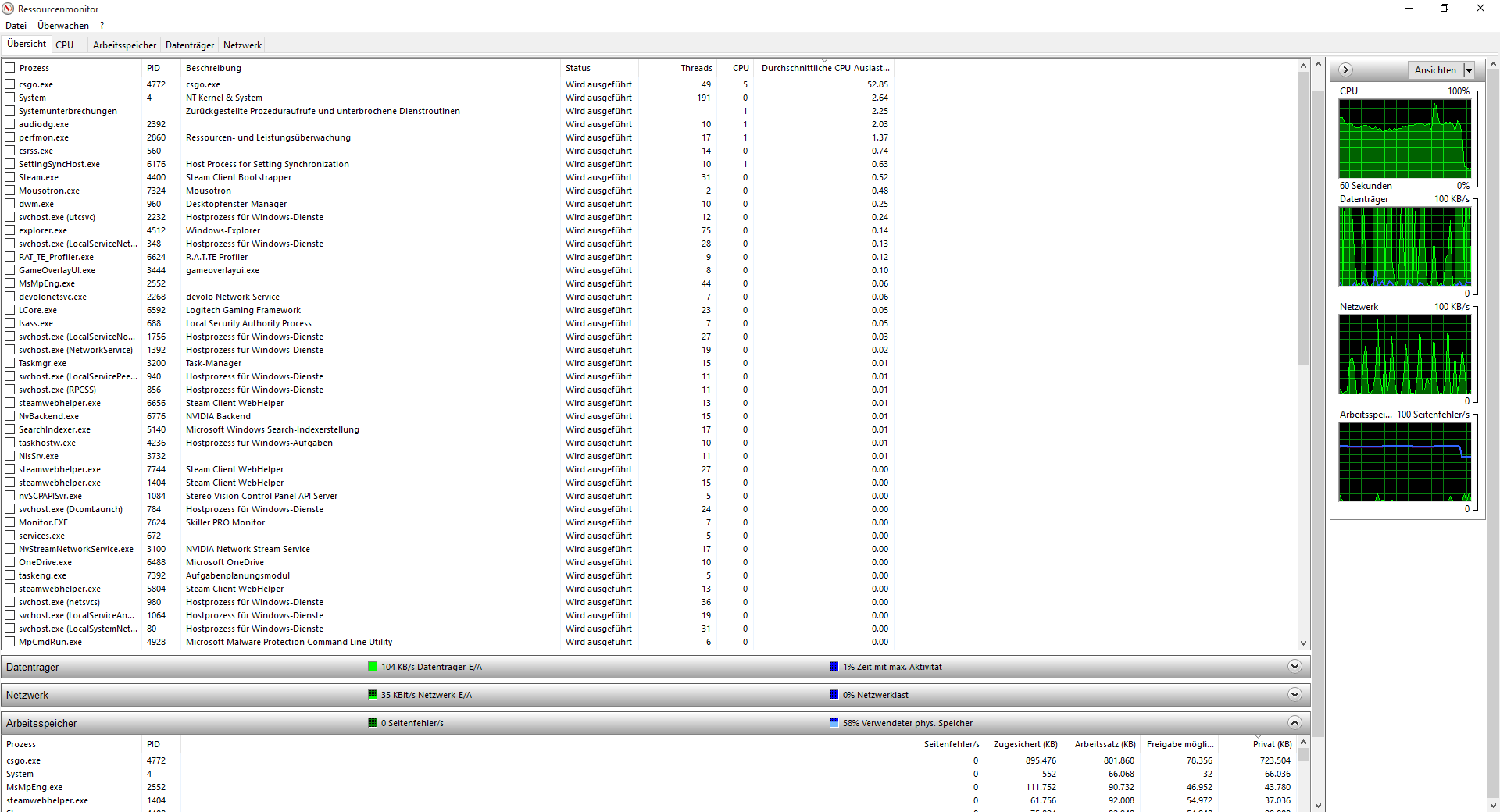The image size is (1500, 812).
Task: Open the ? help menu
Action: 102,26
